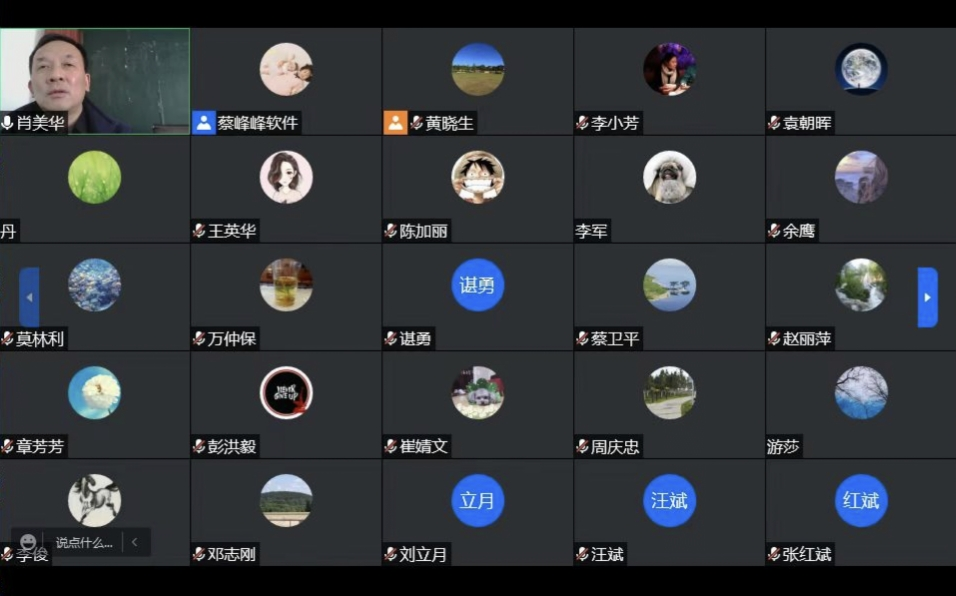Click the blue person icon beside 蔡峰峰软件
956x596 pixels.
[x=204, y=123]
